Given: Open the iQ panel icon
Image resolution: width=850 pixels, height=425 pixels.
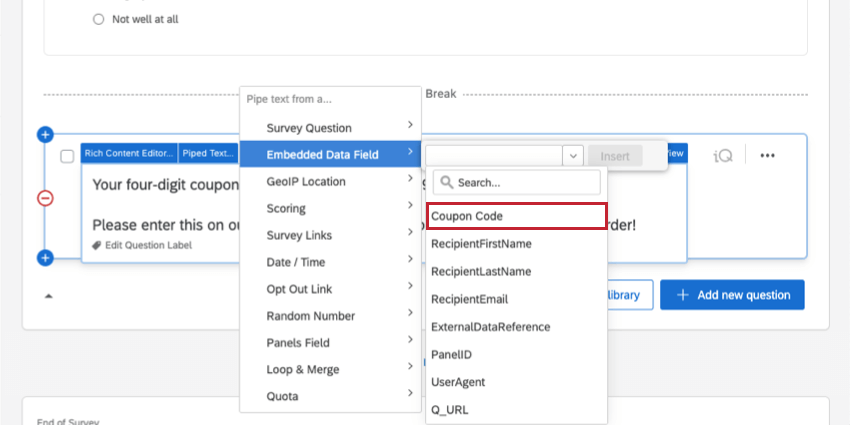Looking at the screenshot, I should coord(723,155).
